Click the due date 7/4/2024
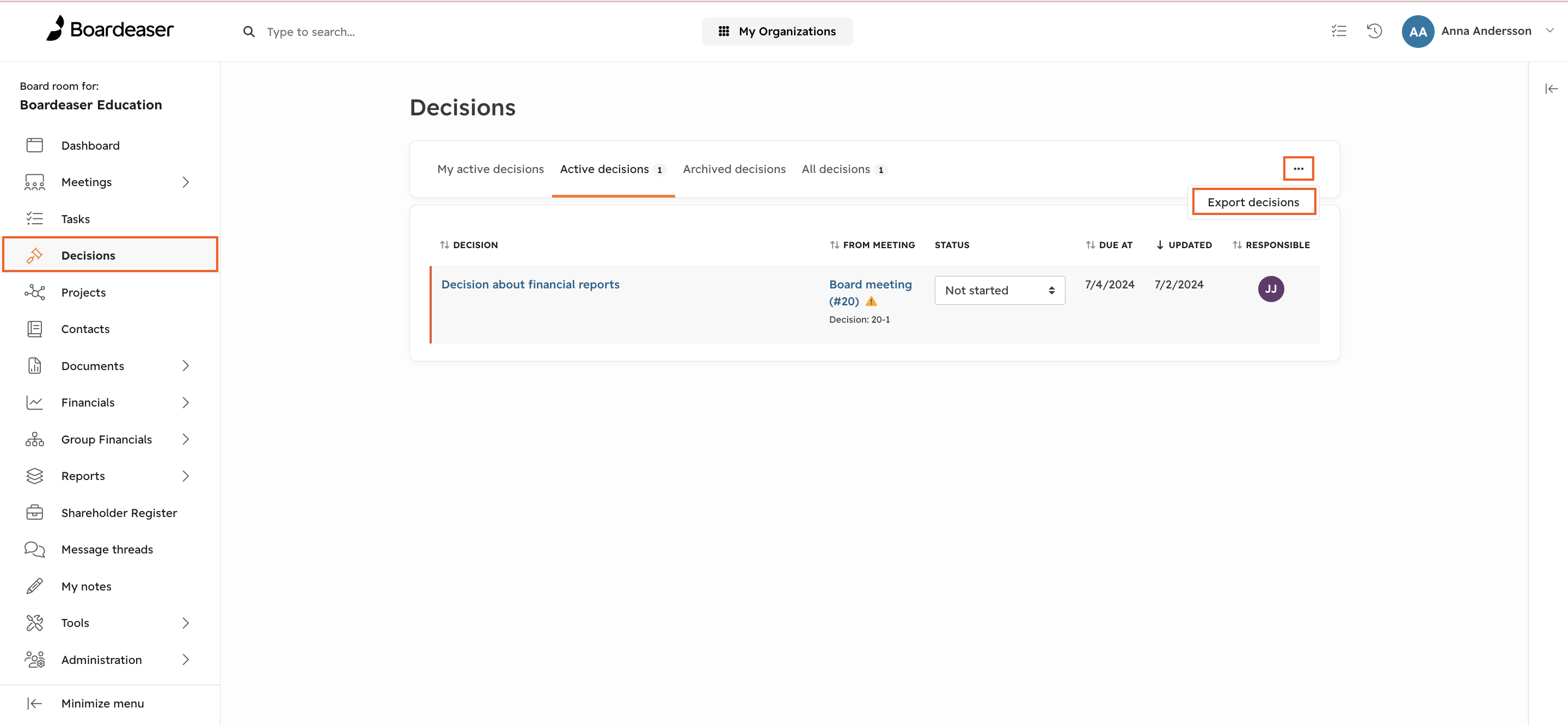Screen dimensions: 1568x726 [x=1109, y=284]
